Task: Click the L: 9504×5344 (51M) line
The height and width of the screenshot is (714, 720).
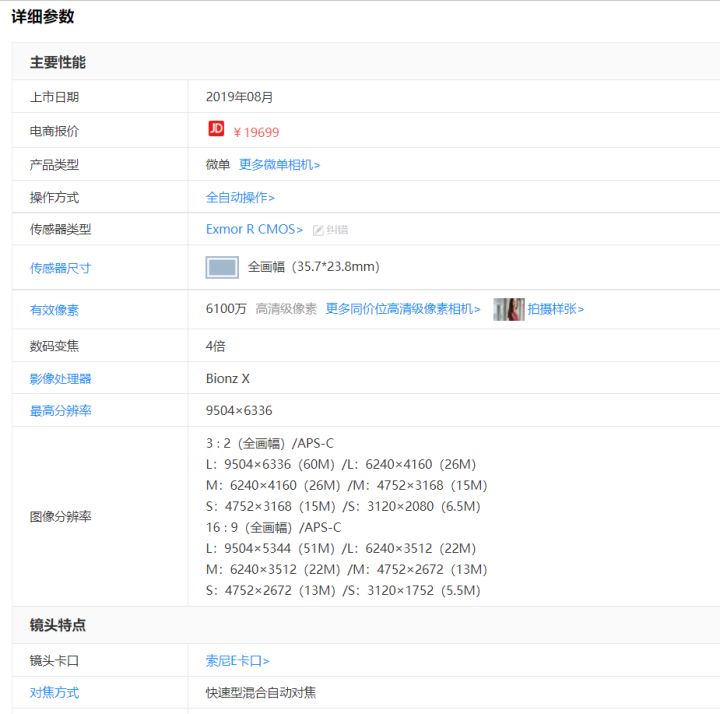Action: click(341, 549)
